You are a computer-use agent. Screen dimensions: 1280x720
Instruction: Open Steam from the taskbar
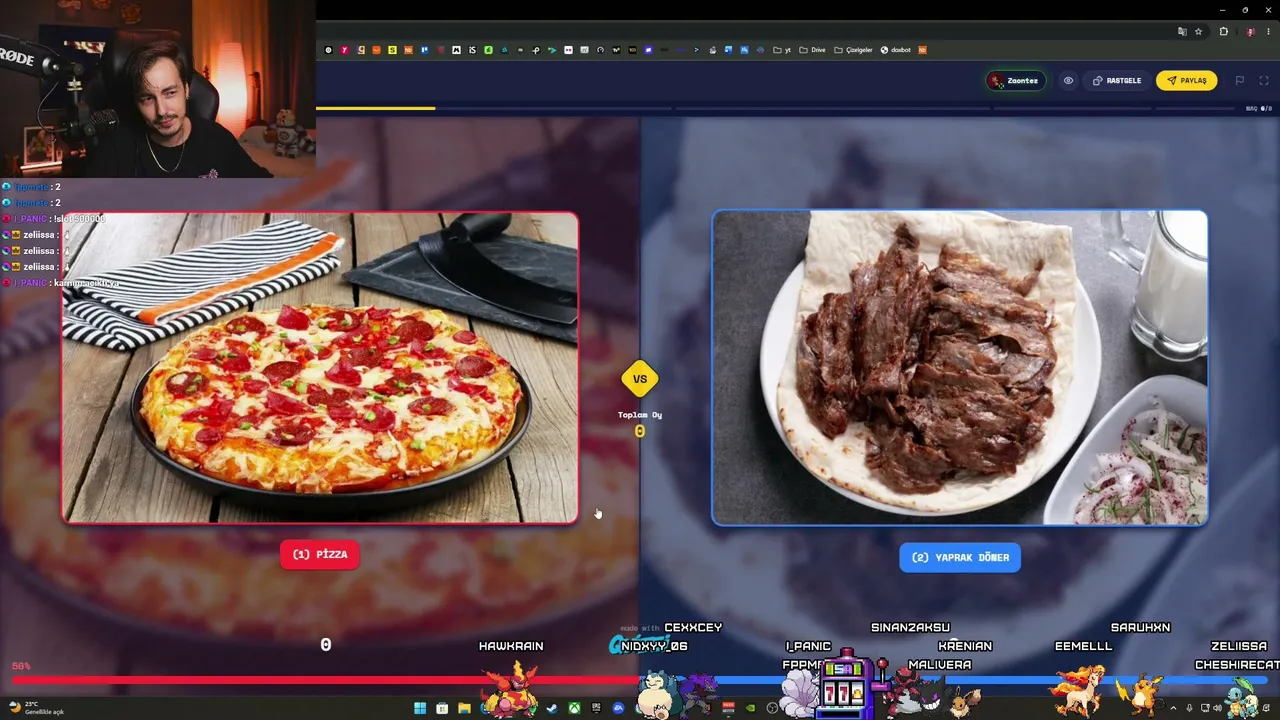tap(551, 708)
